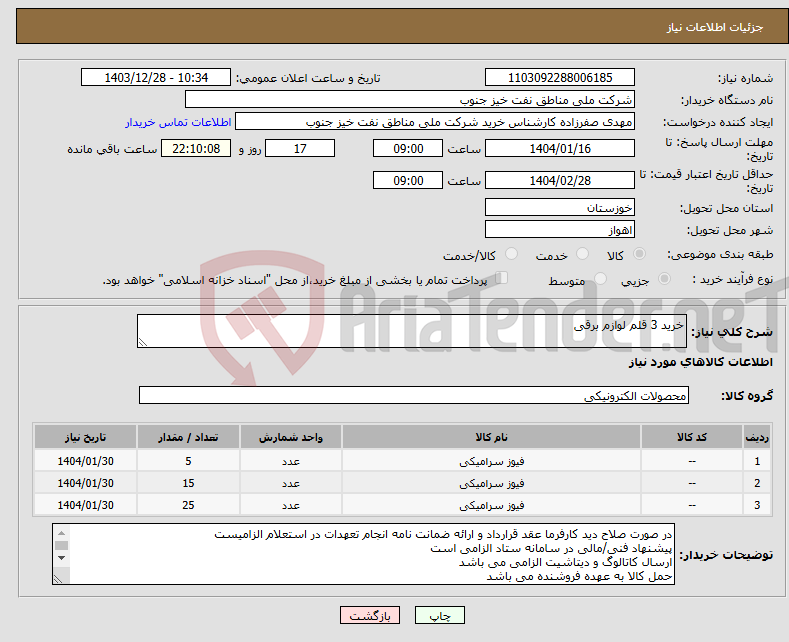Click فیوز سرامیکی in row 2
Screen dimensions: 789x642
point(492,483)
